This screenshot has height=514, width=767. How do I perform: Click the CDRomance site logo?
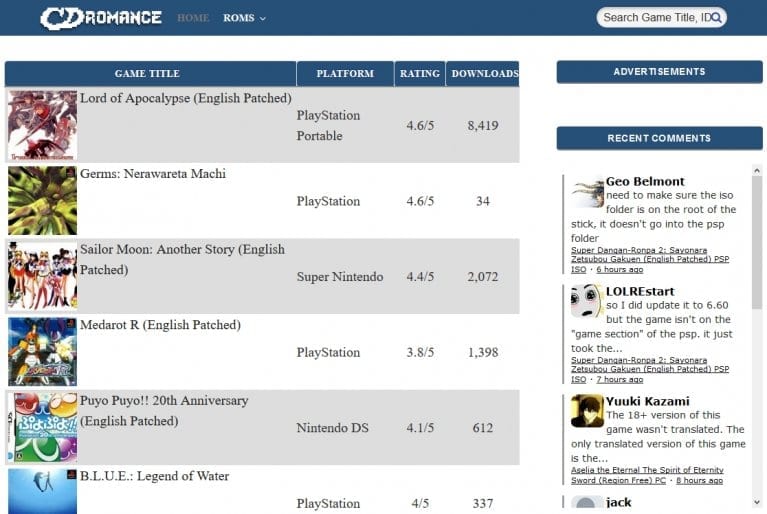pos(100,17)
